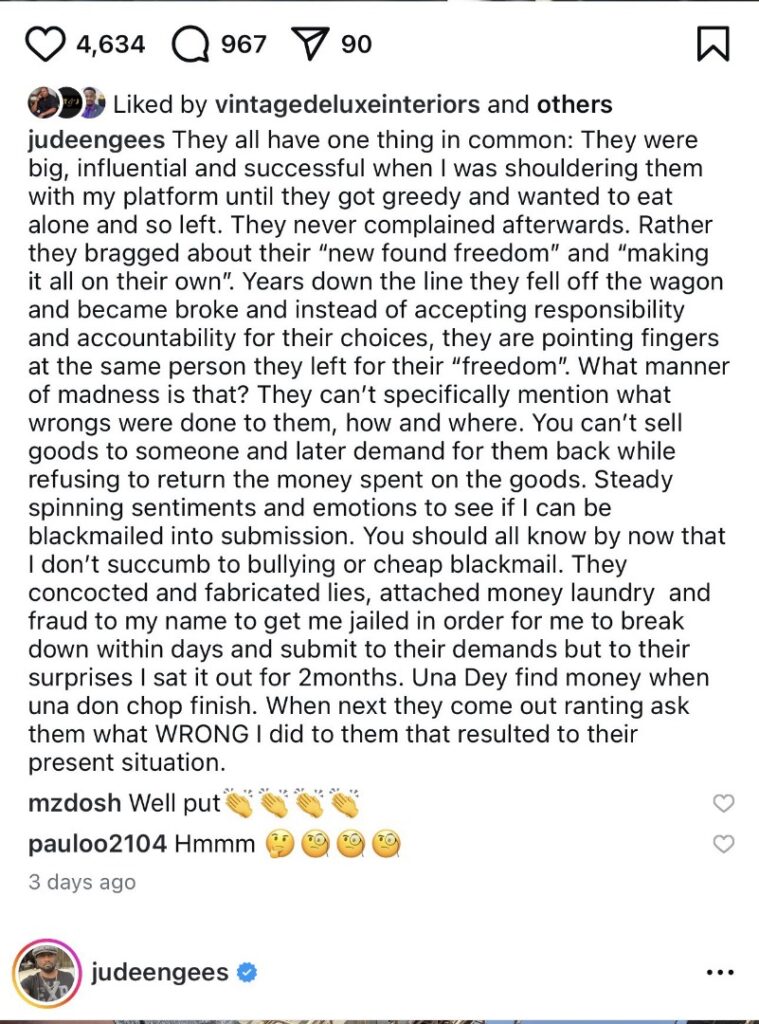
Task: Like the post with the heart icon
Action: (45, 44)
